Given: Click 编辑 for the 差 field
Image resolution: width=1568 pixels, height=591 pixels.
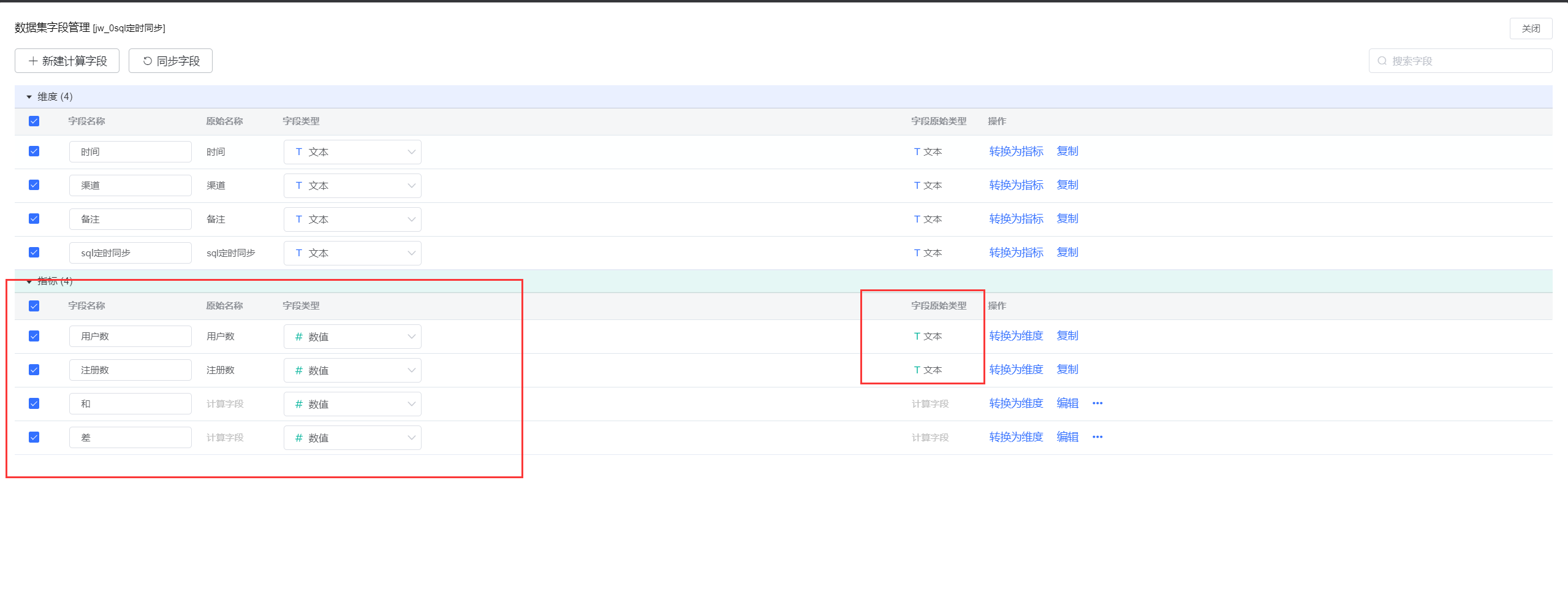Looking at the screenshot, I should (1067, 437).
